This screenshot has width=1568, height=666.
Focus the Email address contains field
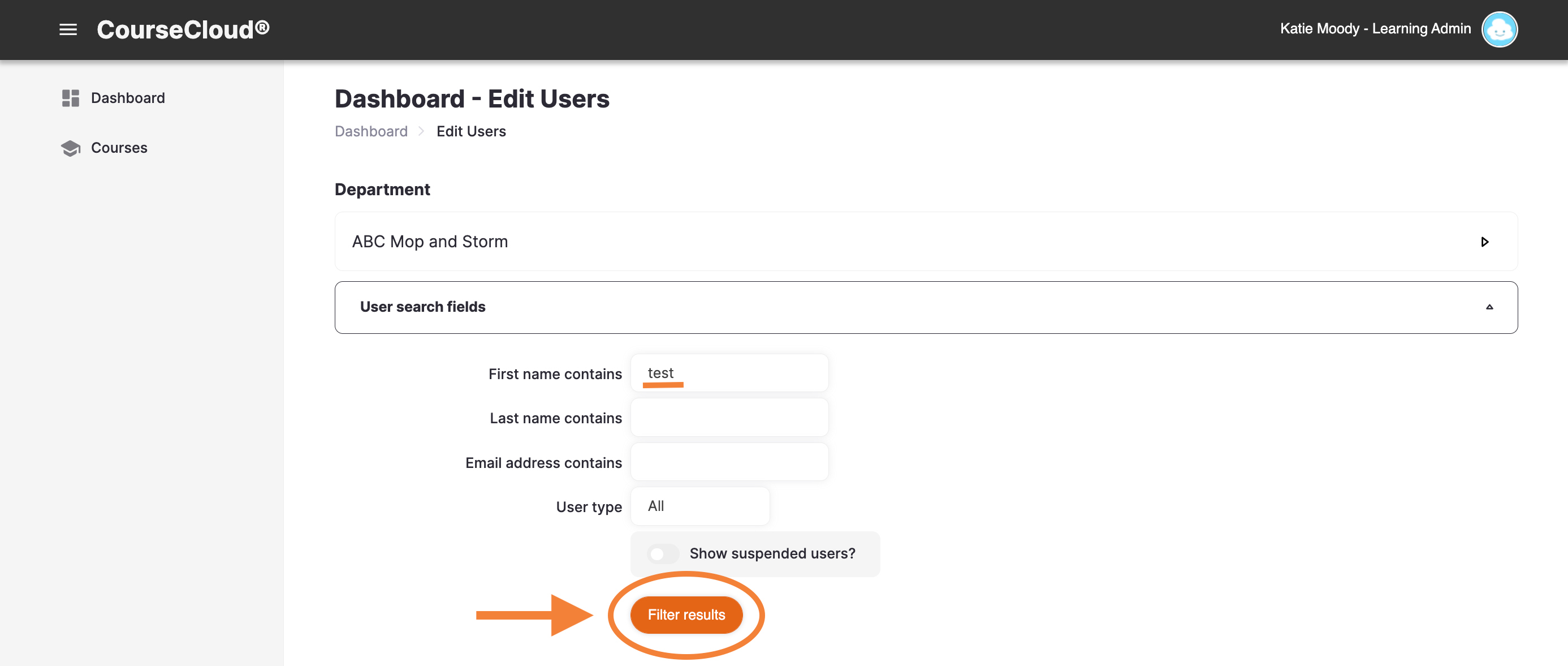tap(729, 462)
